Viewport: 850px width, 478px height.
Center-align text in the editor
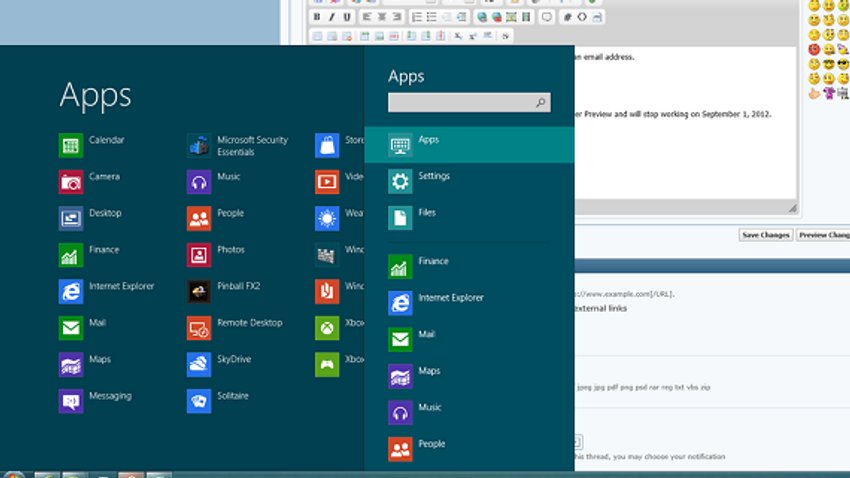click(382, 17)
